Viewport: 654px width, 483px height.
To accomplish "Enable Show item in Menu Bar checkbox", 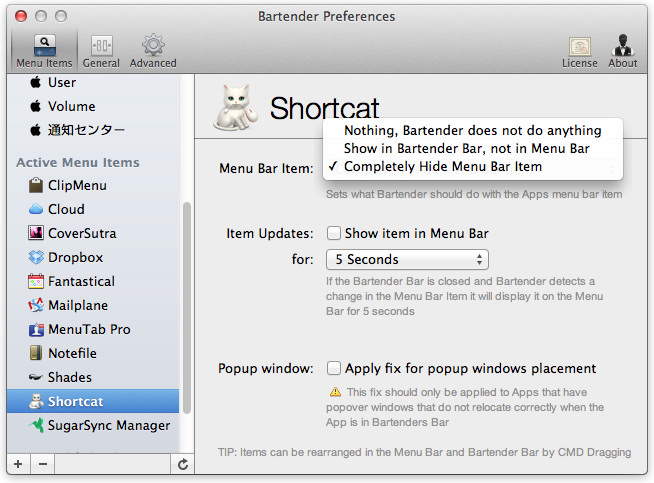I will pyautogui.click(x=334, y=233).
